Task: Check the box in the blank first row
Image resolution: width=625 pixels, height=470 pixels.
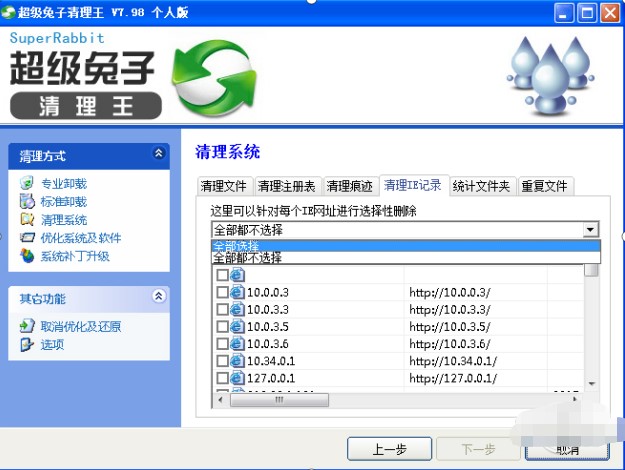Action: click(222, 275)
